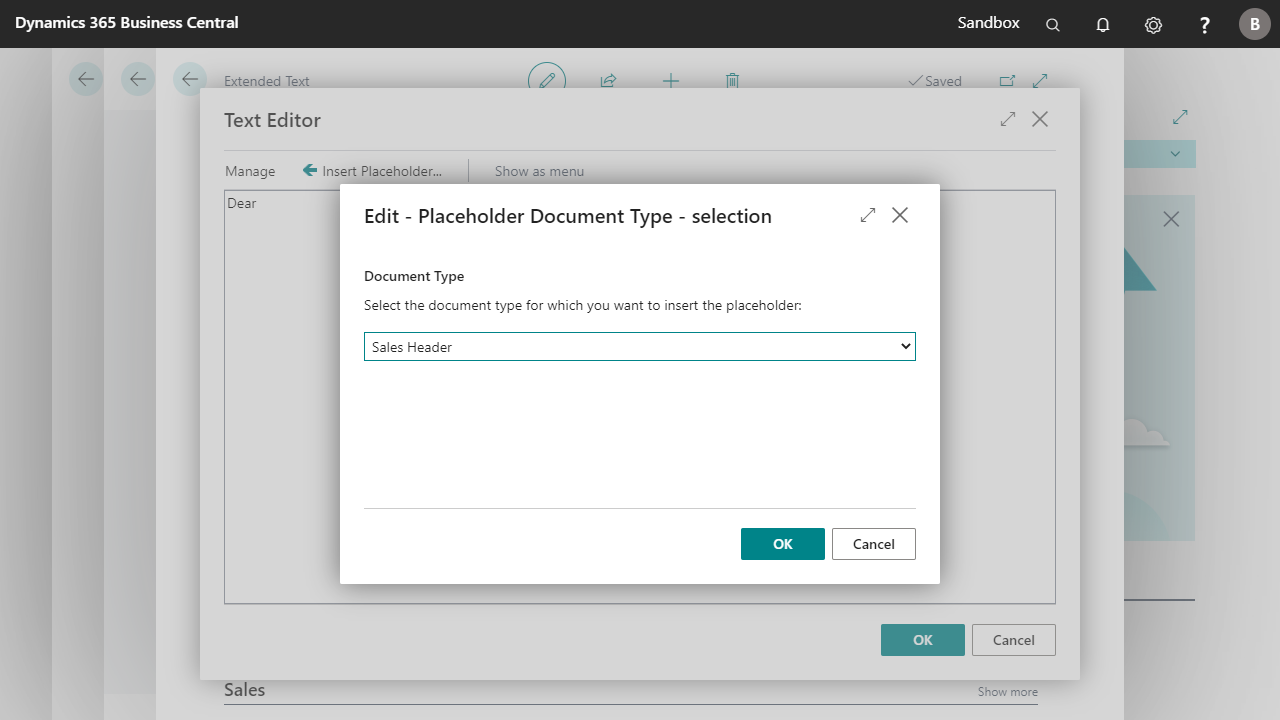Screen dimensions: 1280x720
Task: Click the plus new record icon
Action: (x=670, y=81)
